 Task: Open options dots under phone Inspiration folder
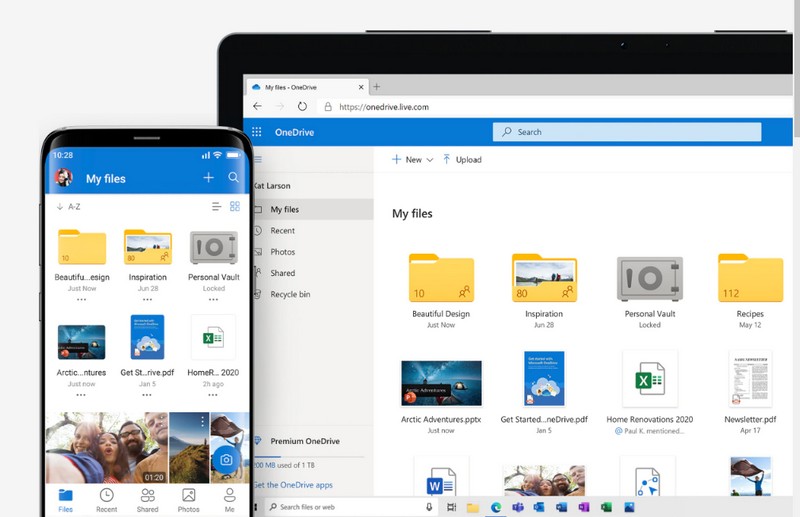[x=147, y=298]
